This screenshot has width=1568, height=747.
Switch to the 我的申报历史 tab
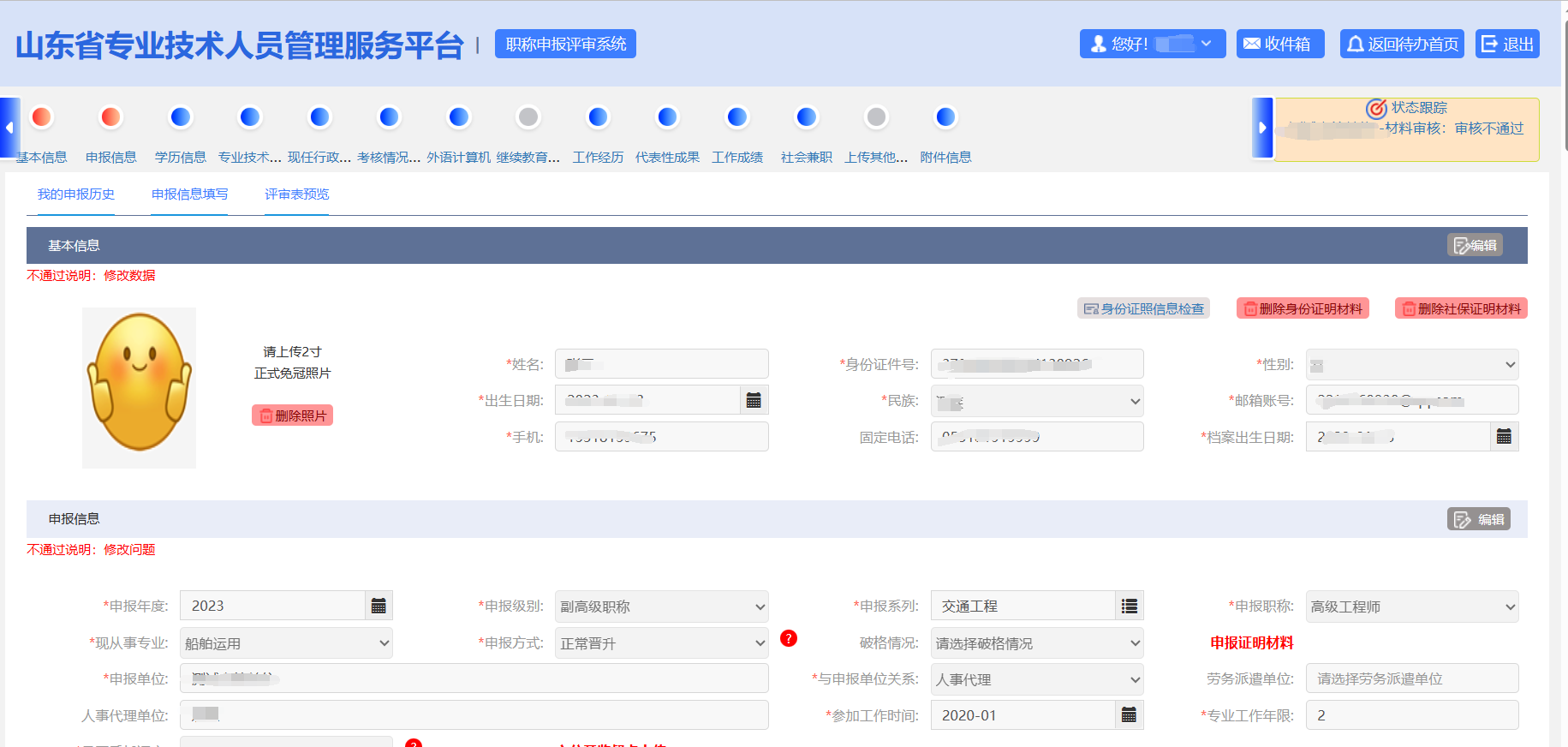tap(76, 194)
